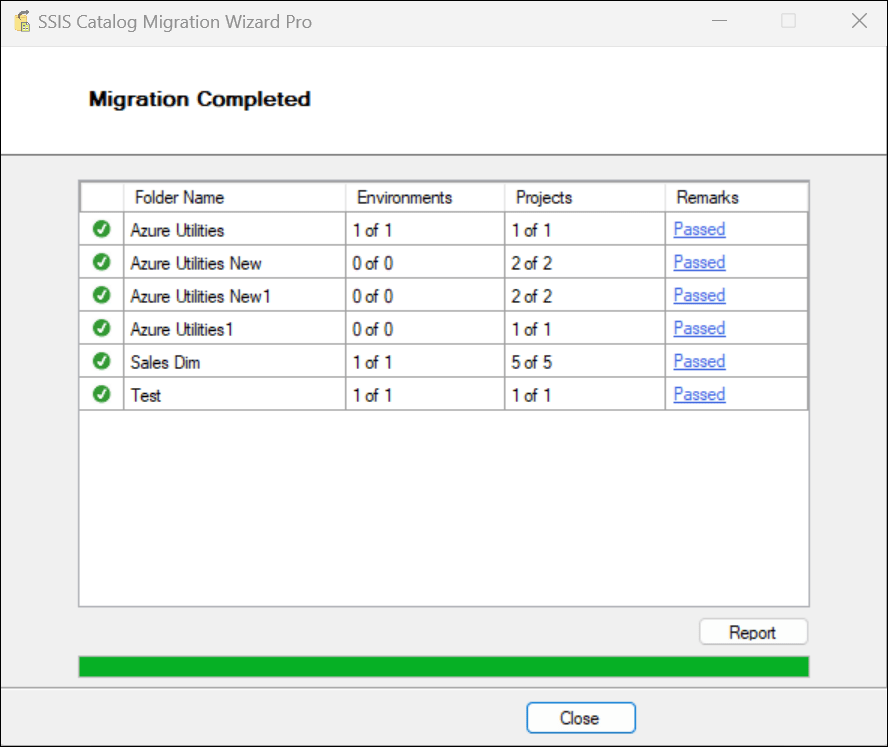View Passed details for Azure Utilities New1
The width and height of the screenshot is (888, 747).
698,295
